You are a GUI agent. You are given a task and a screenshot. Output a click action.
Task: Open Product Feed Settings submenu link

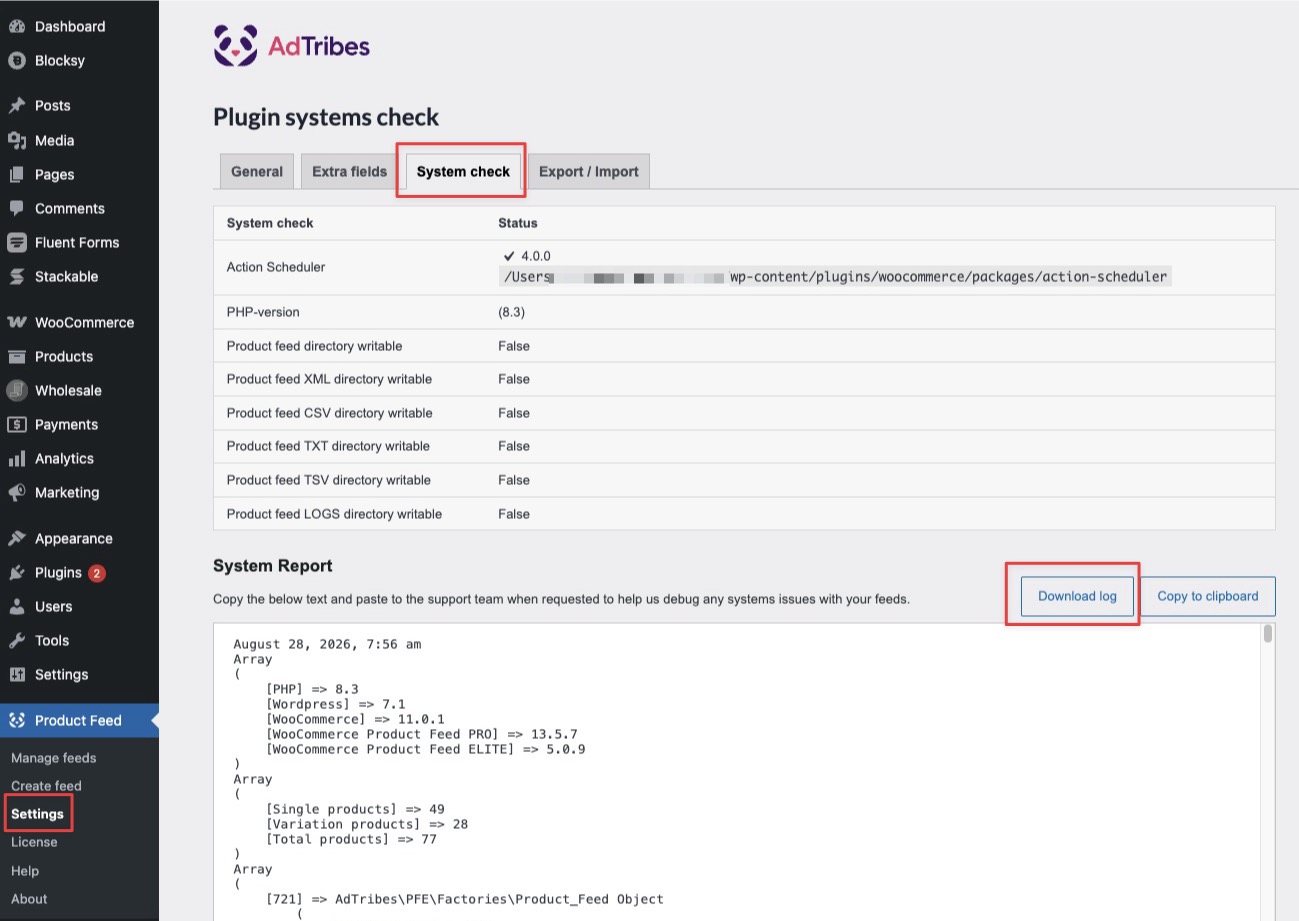(x=37, y=814)
